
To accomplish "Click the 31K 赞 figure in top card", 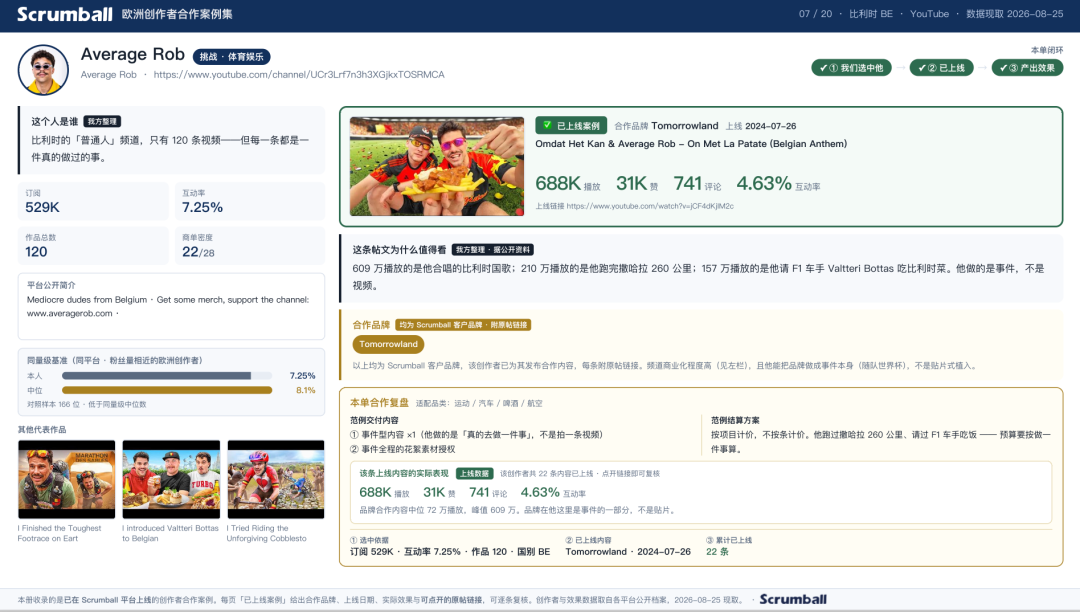I will (x=637, y=184).
